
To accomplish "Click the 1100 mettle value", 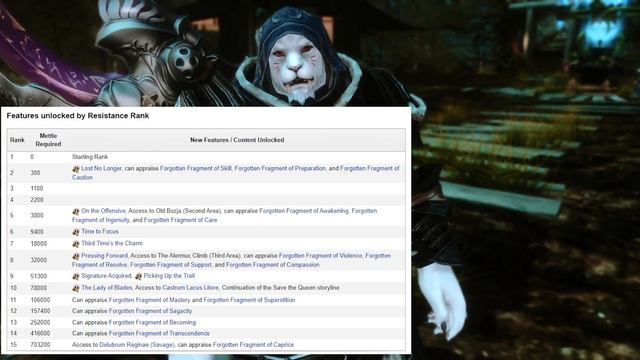I will coord(36,189).
